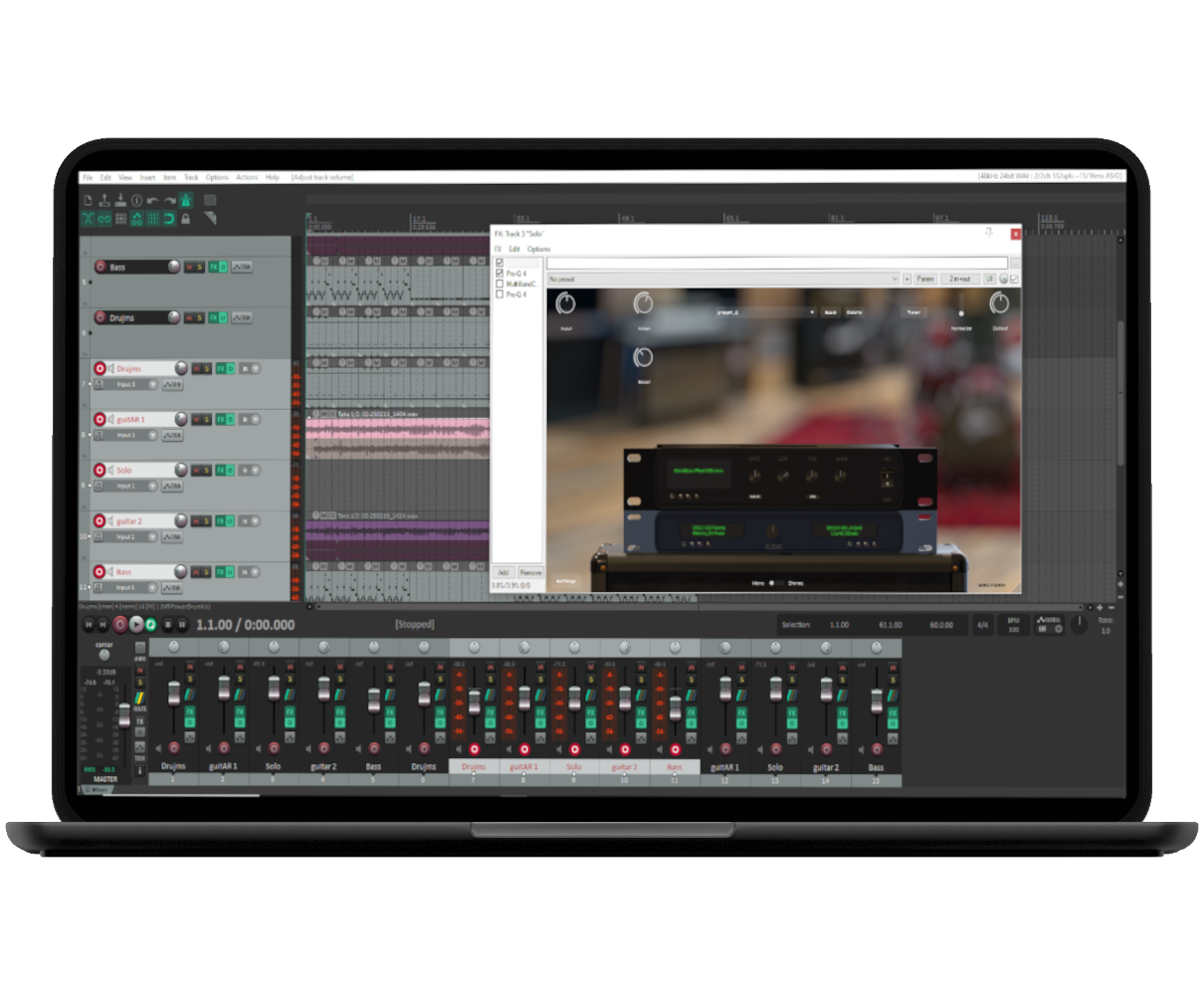Open the No preset dropdown in FX window
The width and height of the screenshot is (1204, 995).
[723, 280]
